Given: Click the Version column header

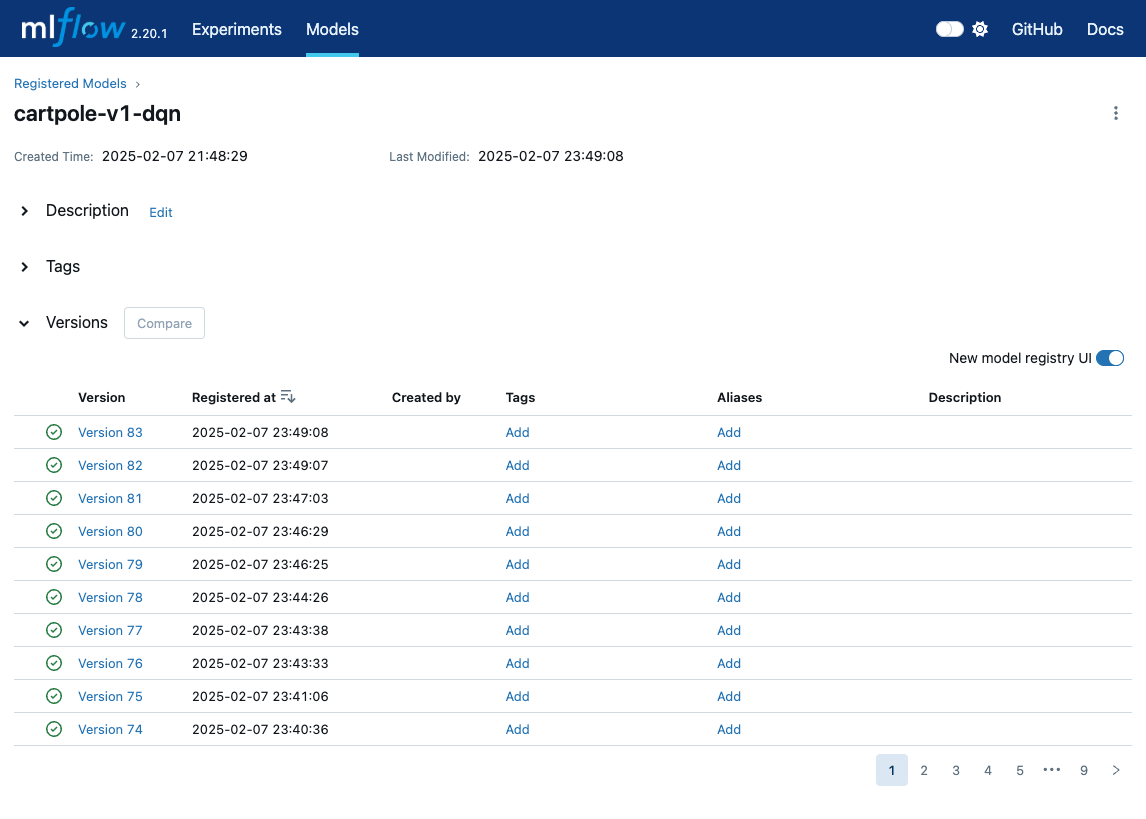Looking at the screenshot, I should [102, 397].
